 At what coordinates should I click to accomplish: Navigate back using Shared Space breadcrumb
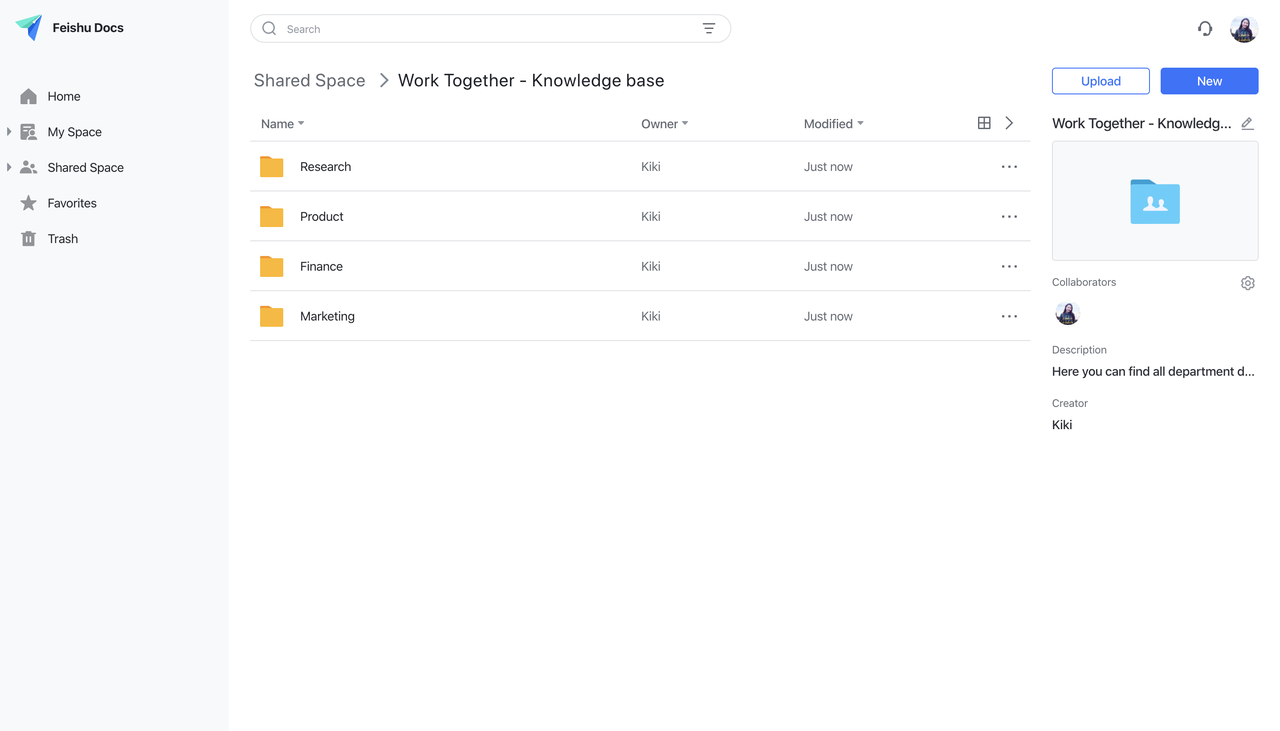point(309,80)
